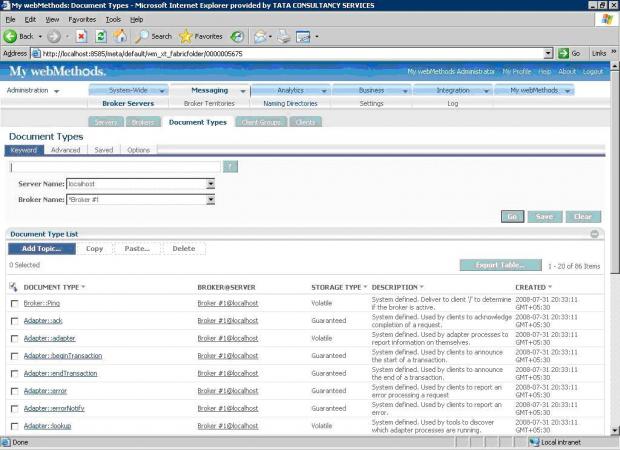This screenshot has width=620, height=450.
Task: Open the Advanced search tab
Action: point(66,150)
